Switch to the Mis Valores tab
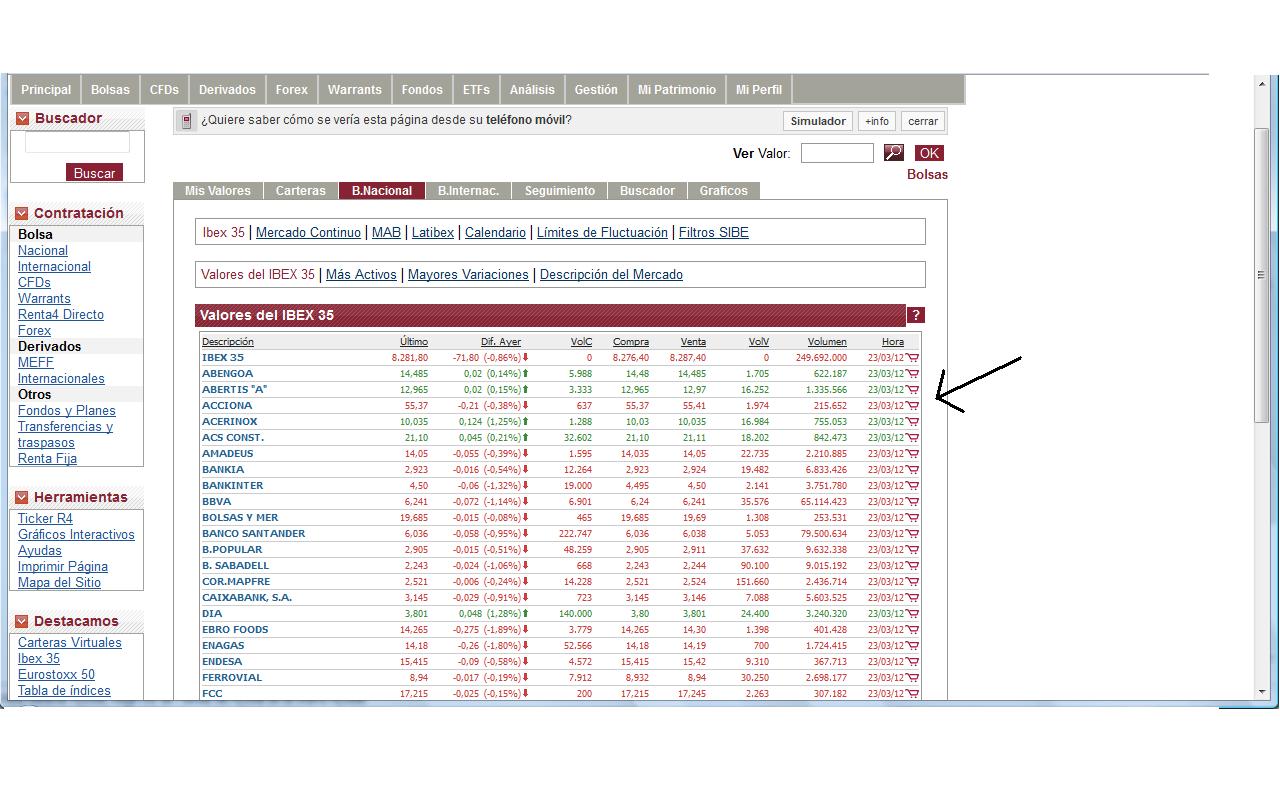Viewport: 1280px width, 800px height. coord(218,191)
